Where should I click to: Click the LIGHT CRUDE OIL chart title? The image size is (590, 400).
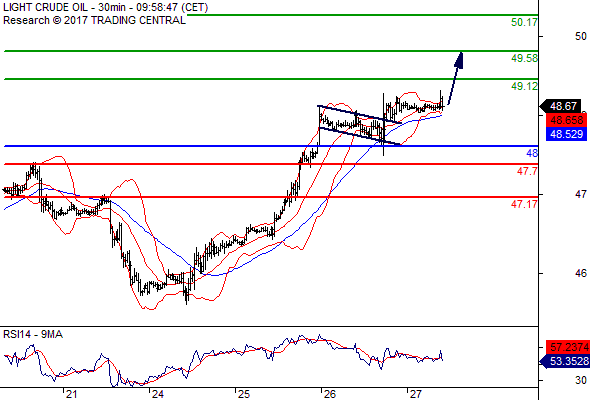[x=106, y=7]
